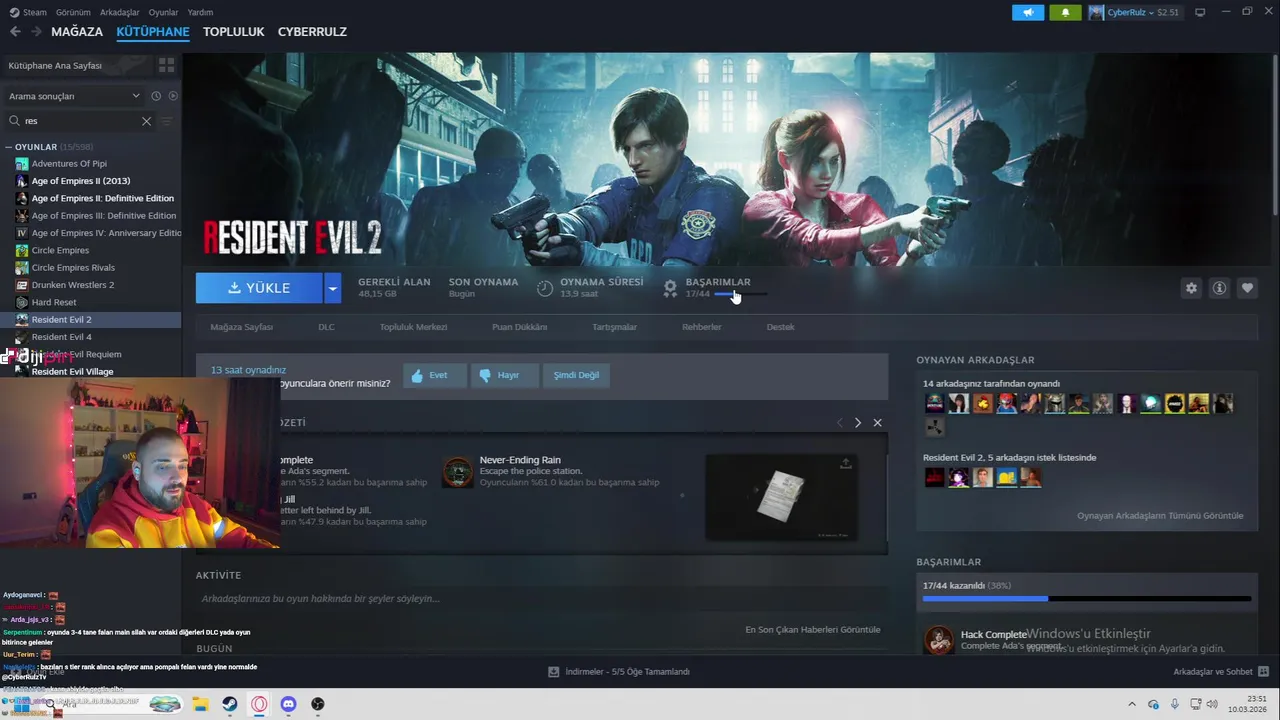Open Tartışmalar link

pyautogui.click(x=614, y=327)
